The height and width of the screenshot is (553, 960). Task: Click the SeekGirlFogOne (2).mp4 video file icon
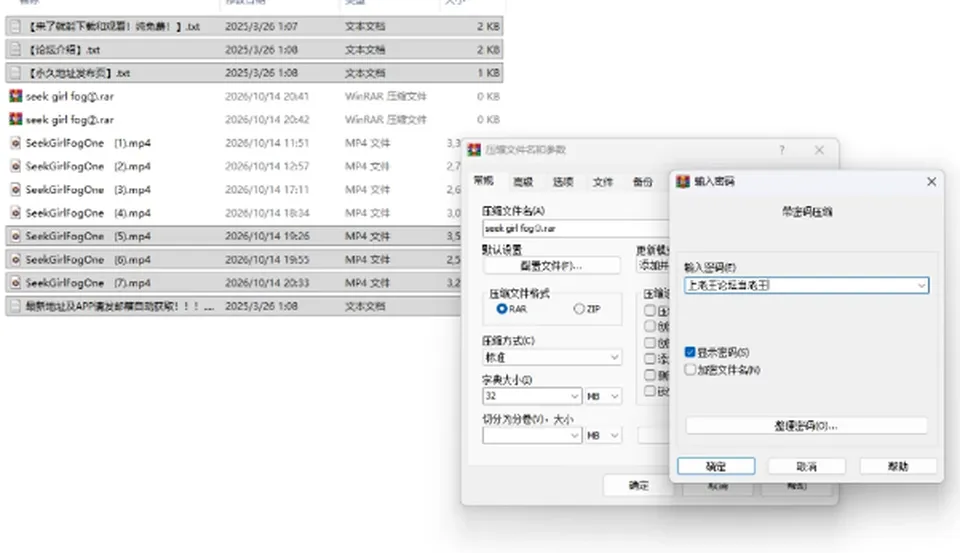16,167
